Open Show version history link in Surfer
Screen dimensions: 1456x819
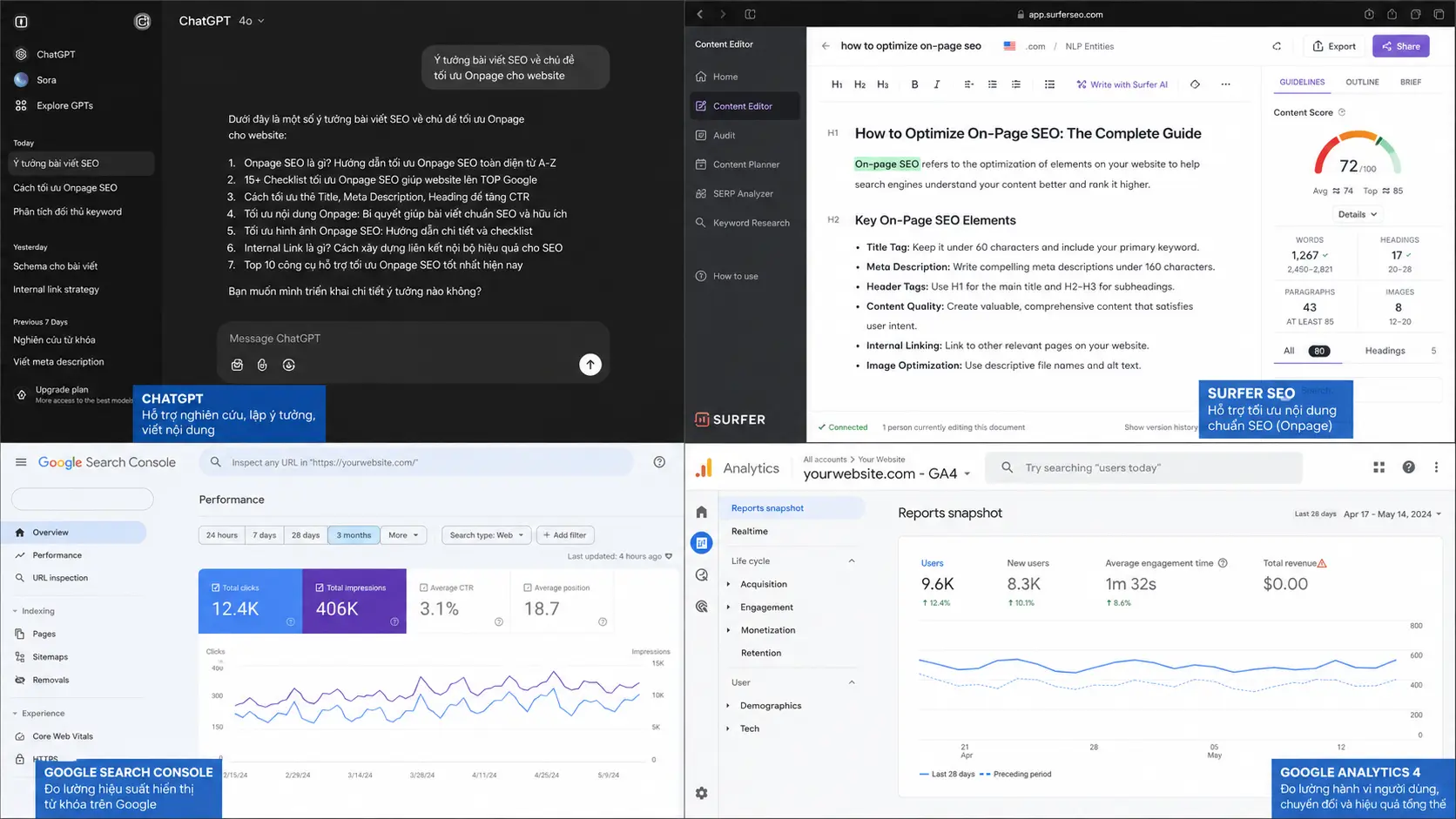tap(1161, 427)
